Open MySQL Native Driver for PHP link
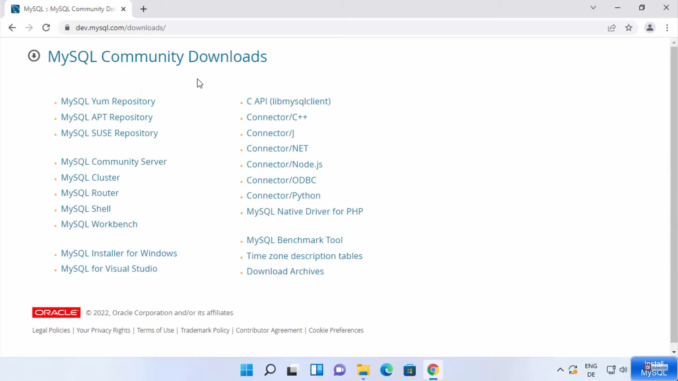This screenshot has width=678, height=381. pos(305,211)
